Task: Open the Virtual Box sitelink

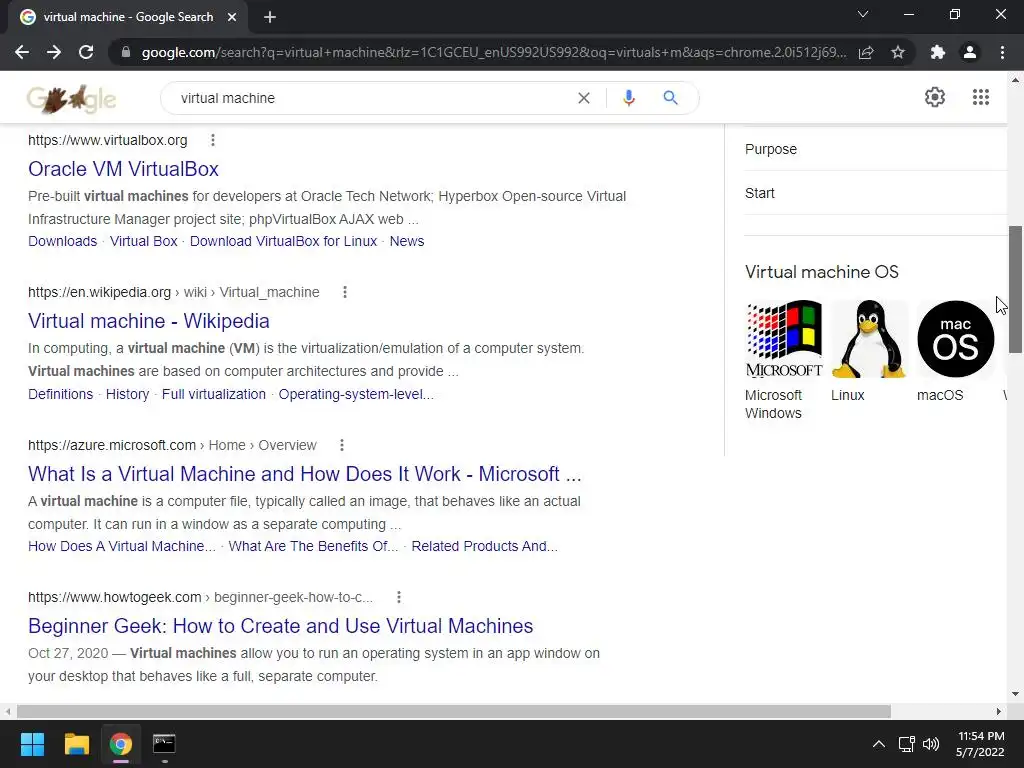Action: tap(144, 241)
